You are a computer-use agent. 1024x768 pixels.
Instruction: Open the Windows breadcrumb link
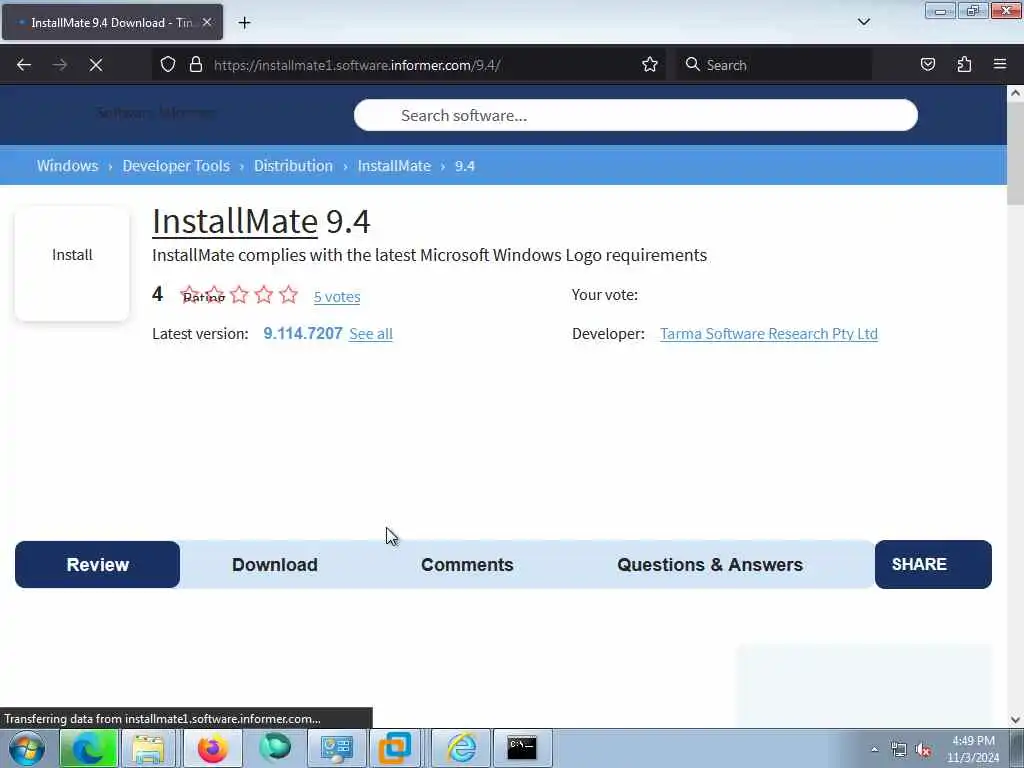coord(67,166)
